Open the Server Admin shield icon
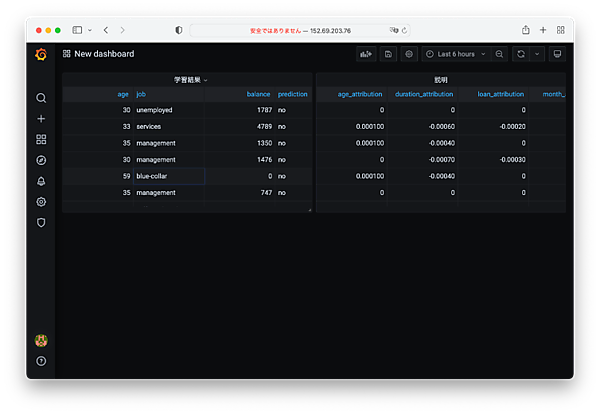600x414 pixels. 41,222
